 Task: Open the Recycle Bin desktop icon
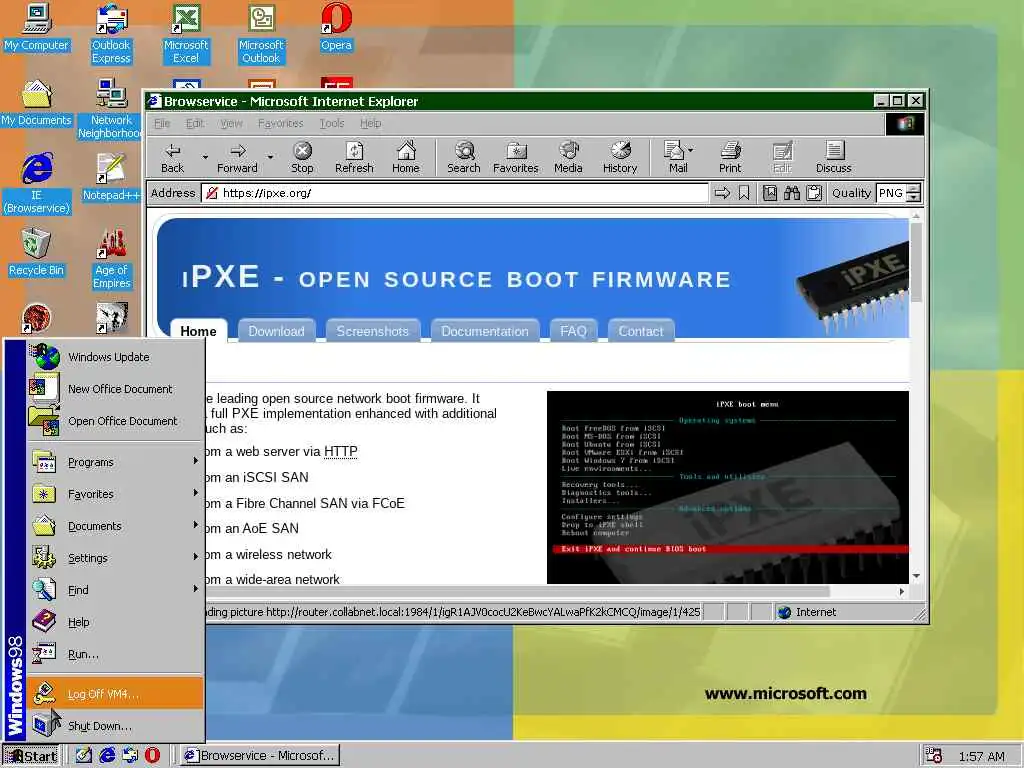(36, 252)
